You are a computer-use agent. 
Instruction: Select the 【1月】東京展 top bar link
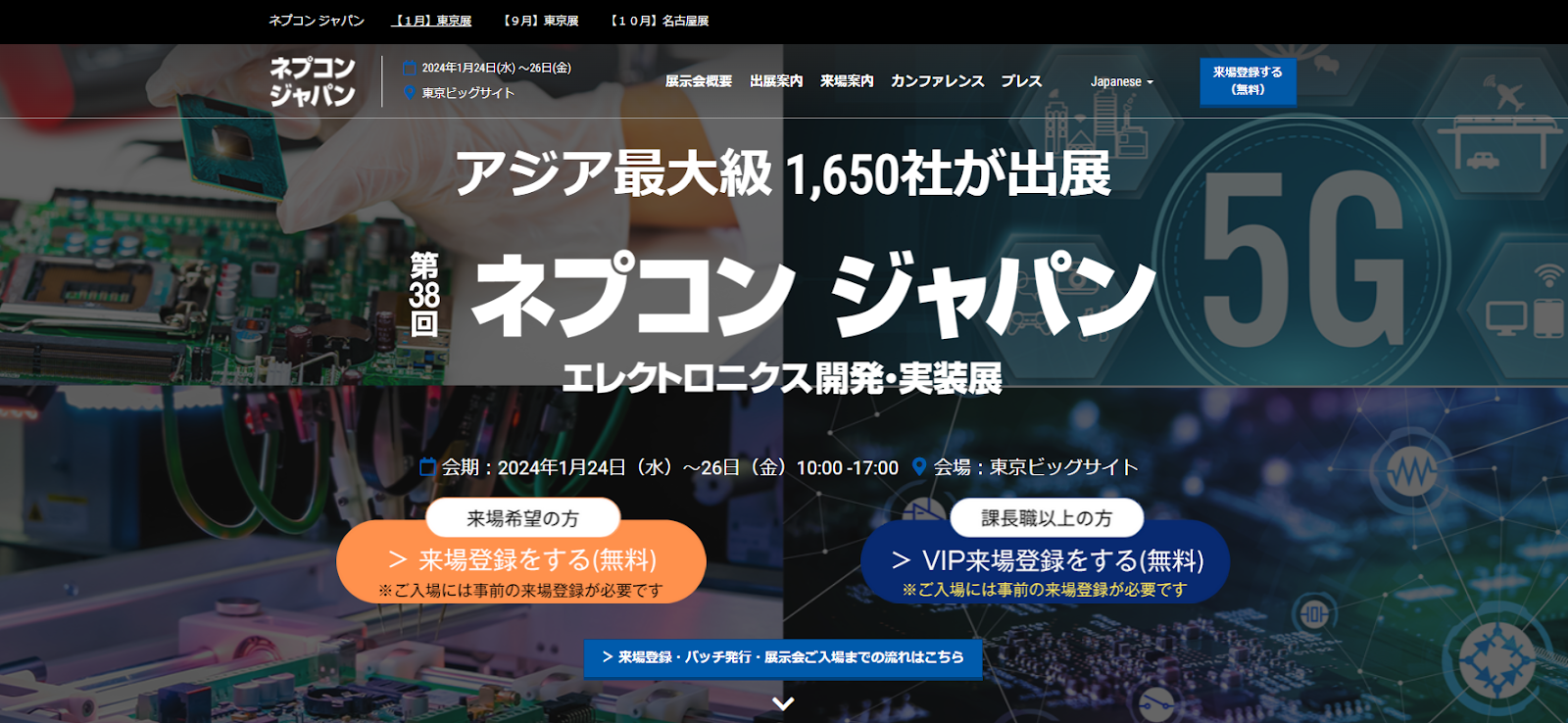point(431,21)
